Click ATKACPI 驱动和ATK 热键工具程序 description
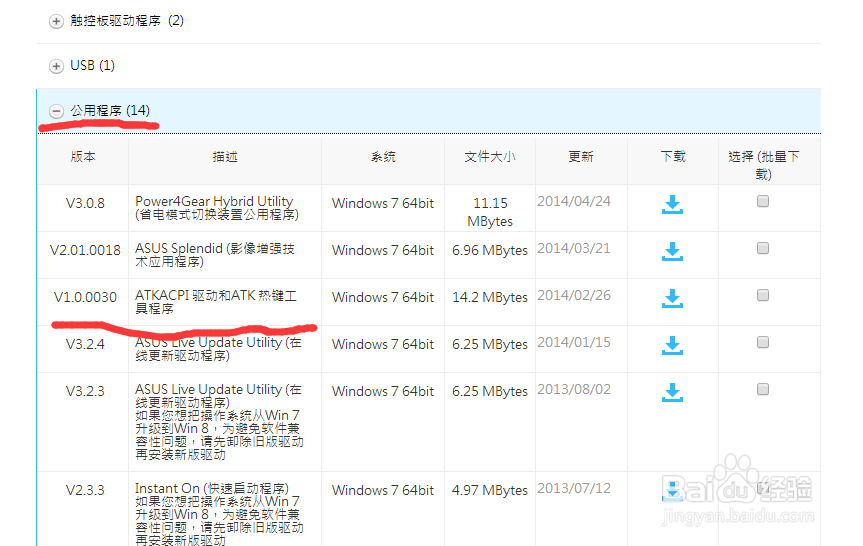 click(x=216, y=302)
